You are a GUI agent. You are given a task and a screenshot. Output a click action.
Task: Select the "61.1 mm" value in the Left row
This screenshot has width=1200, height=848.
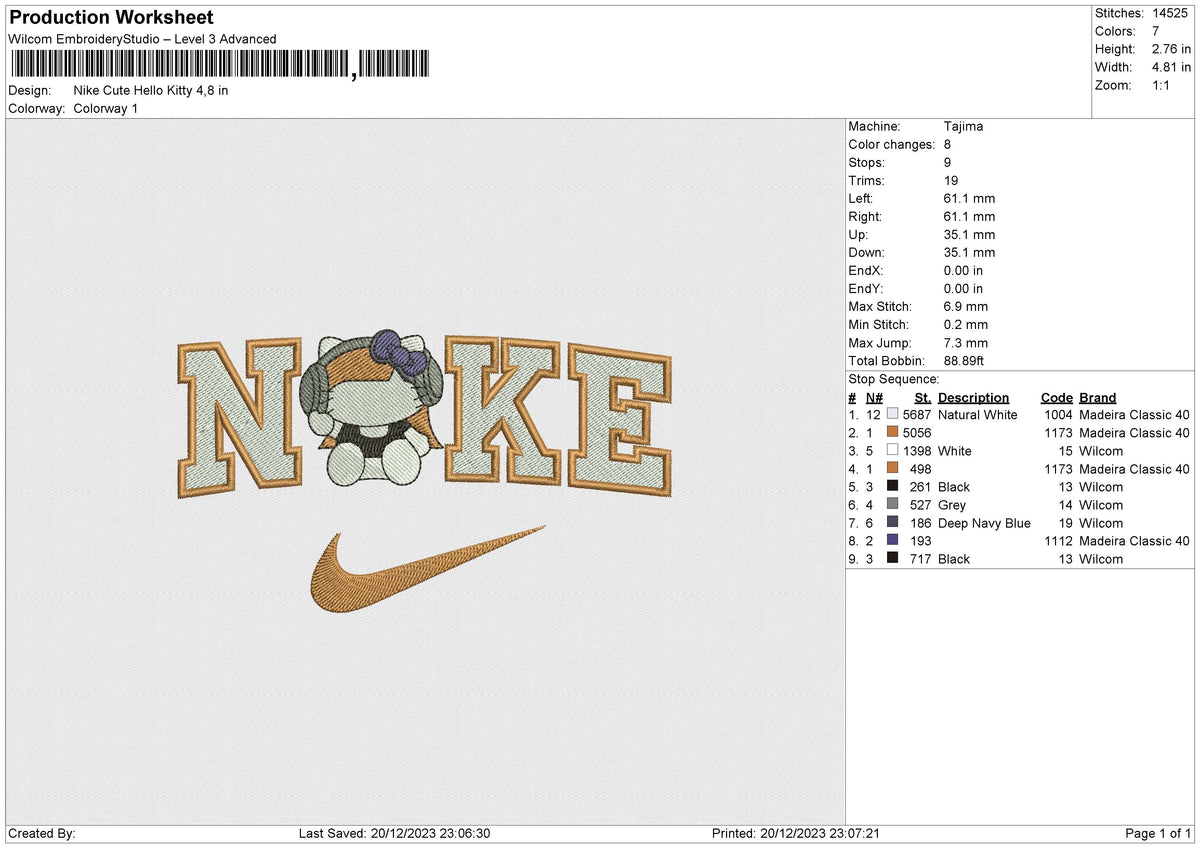coord(969,199)
